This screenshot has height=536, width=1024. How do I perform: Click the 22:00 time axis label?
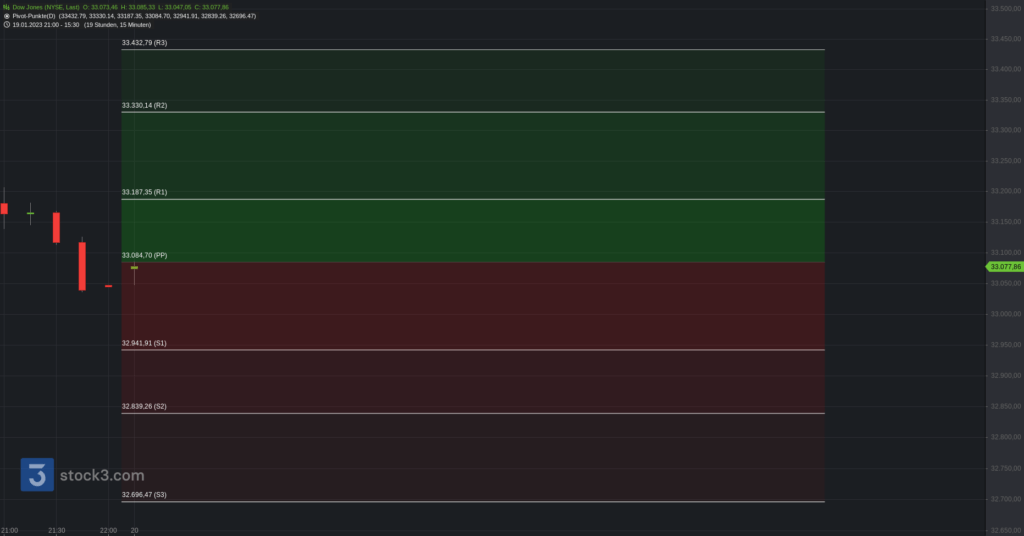coord(108,530)
